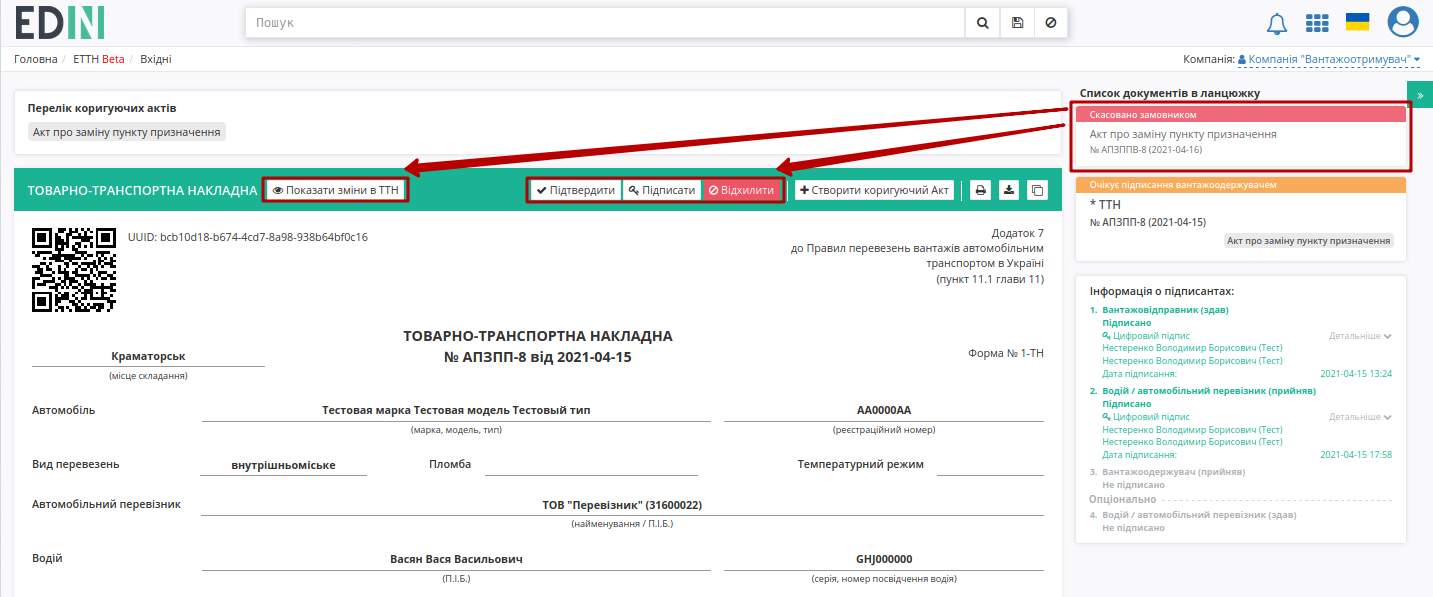This screenshot has height=597, width=1433.
Task: Open the user profile avatar
Action: [x=1403, y=22]
